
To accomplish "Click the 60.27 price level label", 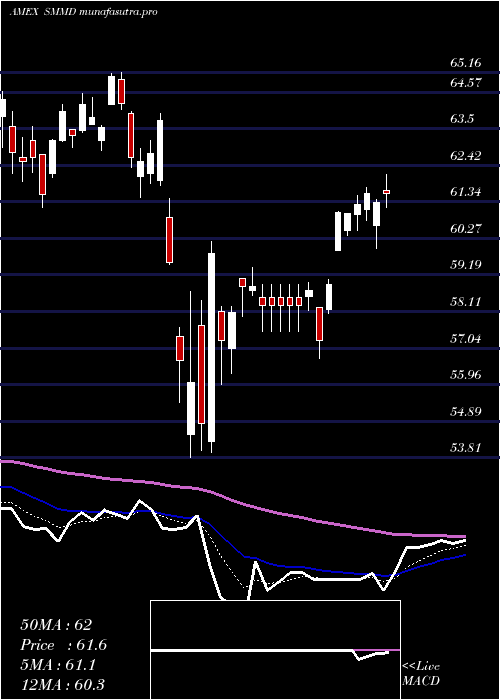I will pyautogui.click(x=466, y=229).
